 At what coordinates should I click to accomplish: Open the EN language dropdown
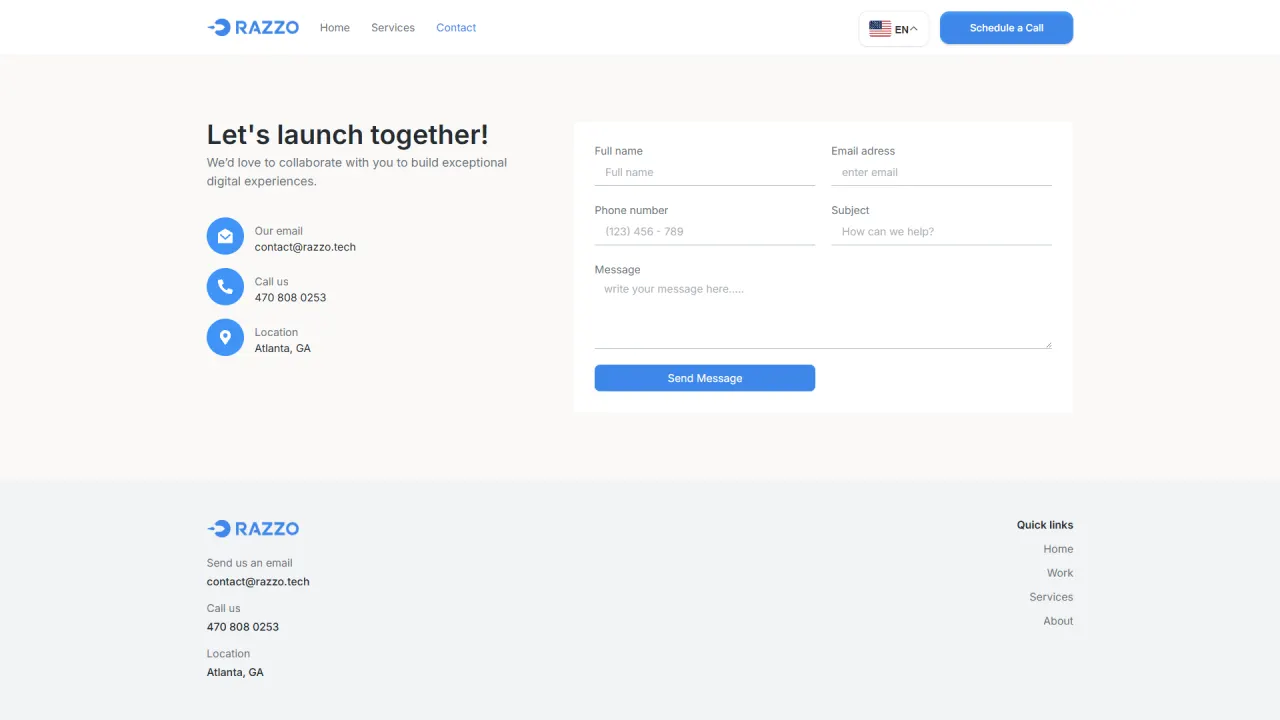click(x=894, y=29)
